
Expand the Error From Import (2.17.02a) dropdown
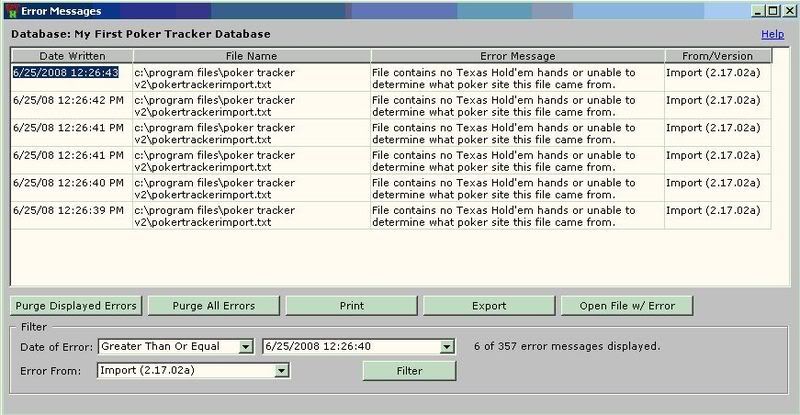click(282, 370)
